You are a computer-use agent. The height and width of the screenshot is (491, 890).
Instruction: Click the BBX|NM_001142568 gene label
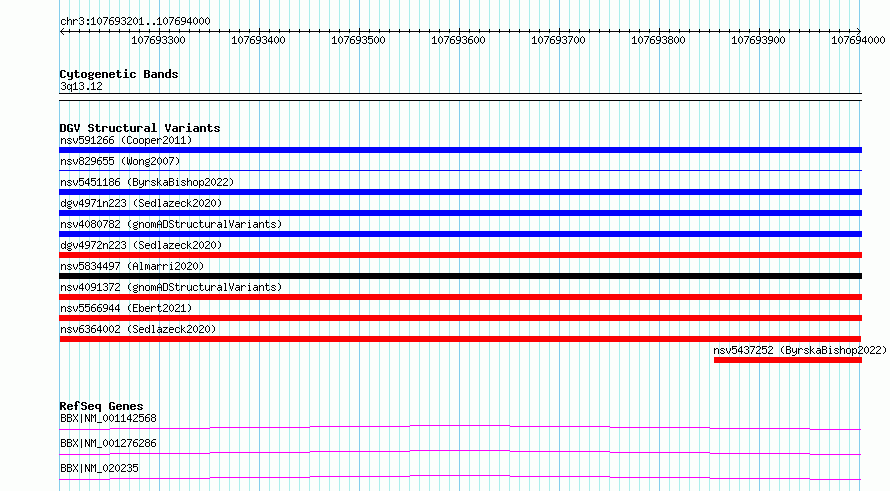click(108, 418)
